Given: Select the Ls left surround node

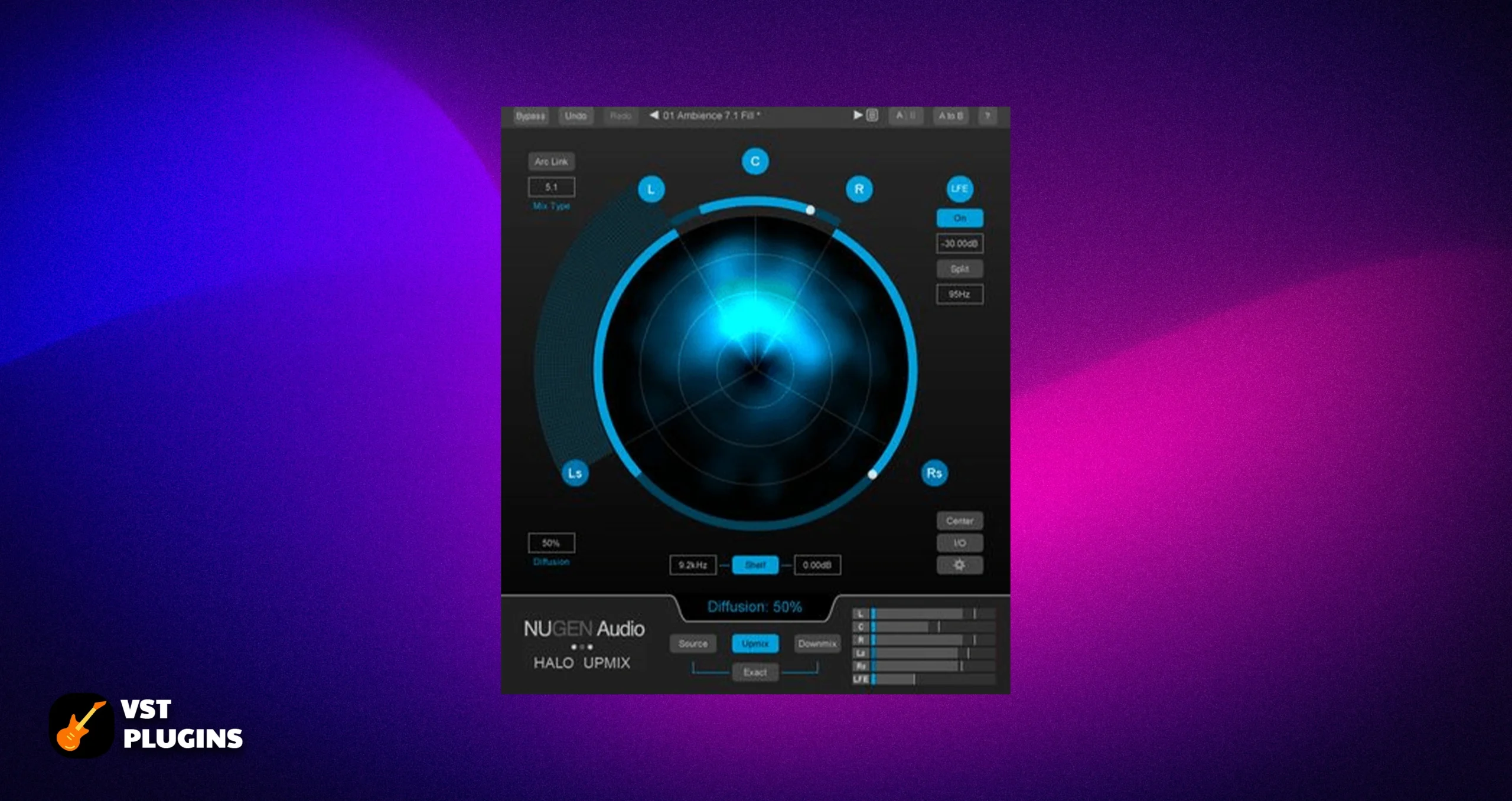Looking at the screenshot, I should coord(575,473).
